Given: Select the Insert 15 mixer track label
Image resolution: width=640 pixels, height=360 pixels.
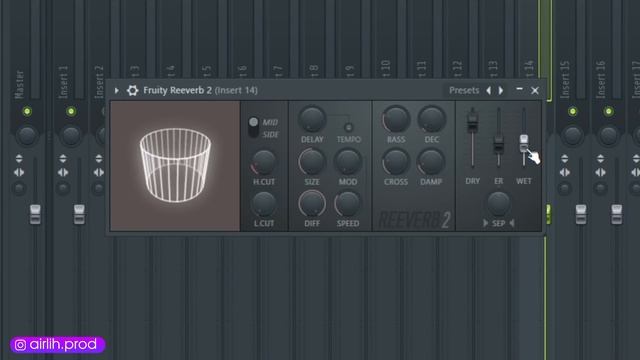Looking at the screenshot, I should [x=565, y=80].
